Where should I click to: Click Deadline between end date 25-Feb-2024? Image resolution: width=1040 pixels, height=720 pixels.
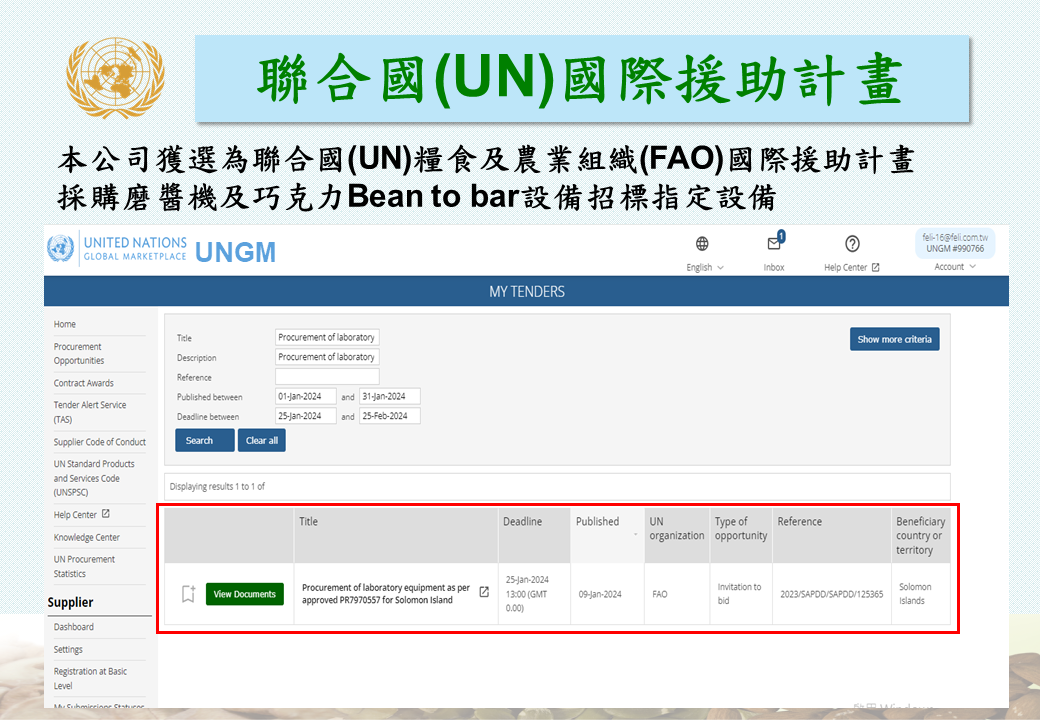[389, 416]
